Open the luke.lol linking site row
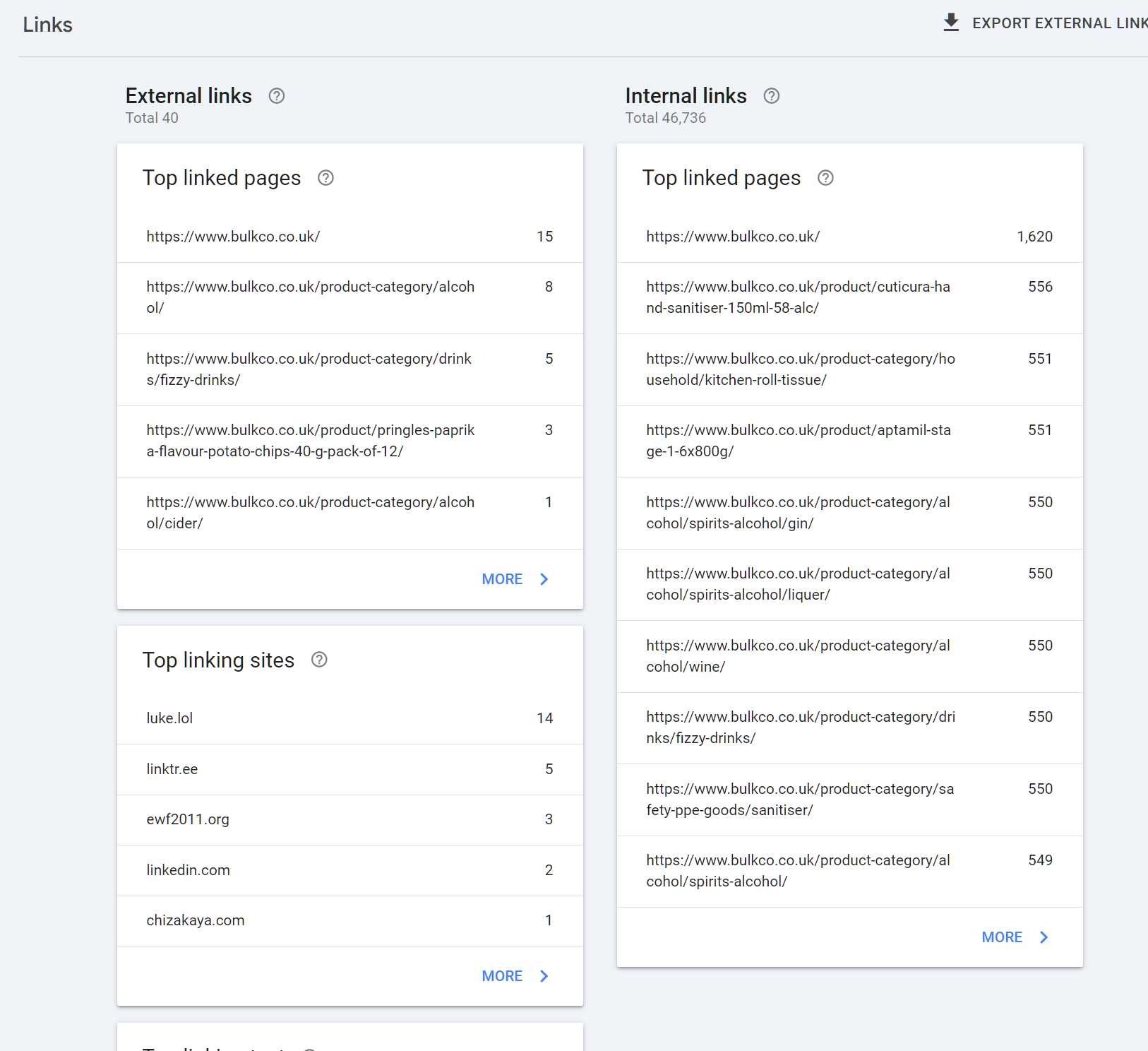 coord(349,718)
